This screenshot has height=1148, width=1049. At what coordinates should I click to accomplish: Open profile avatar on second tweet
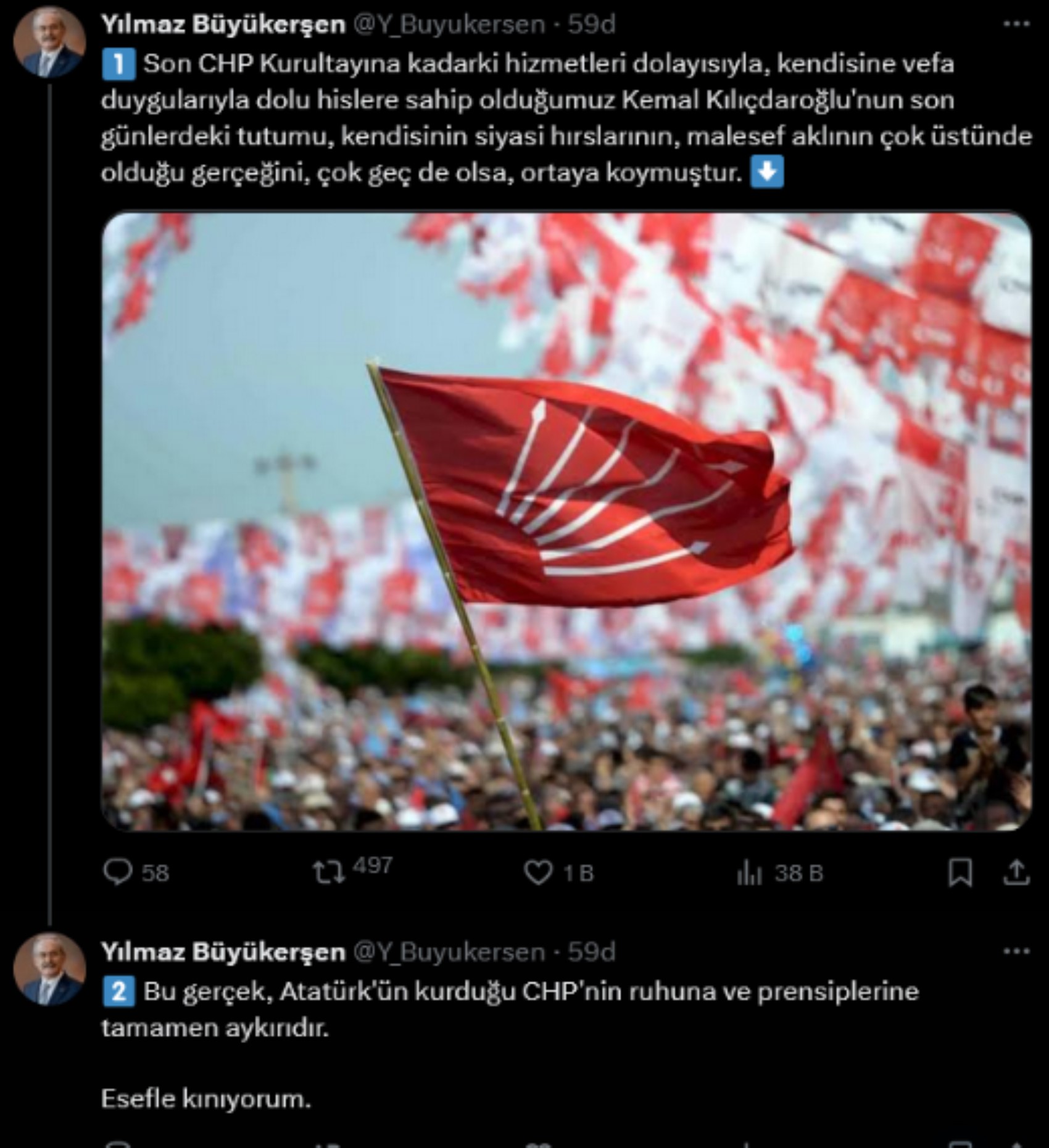click(49, 970)
